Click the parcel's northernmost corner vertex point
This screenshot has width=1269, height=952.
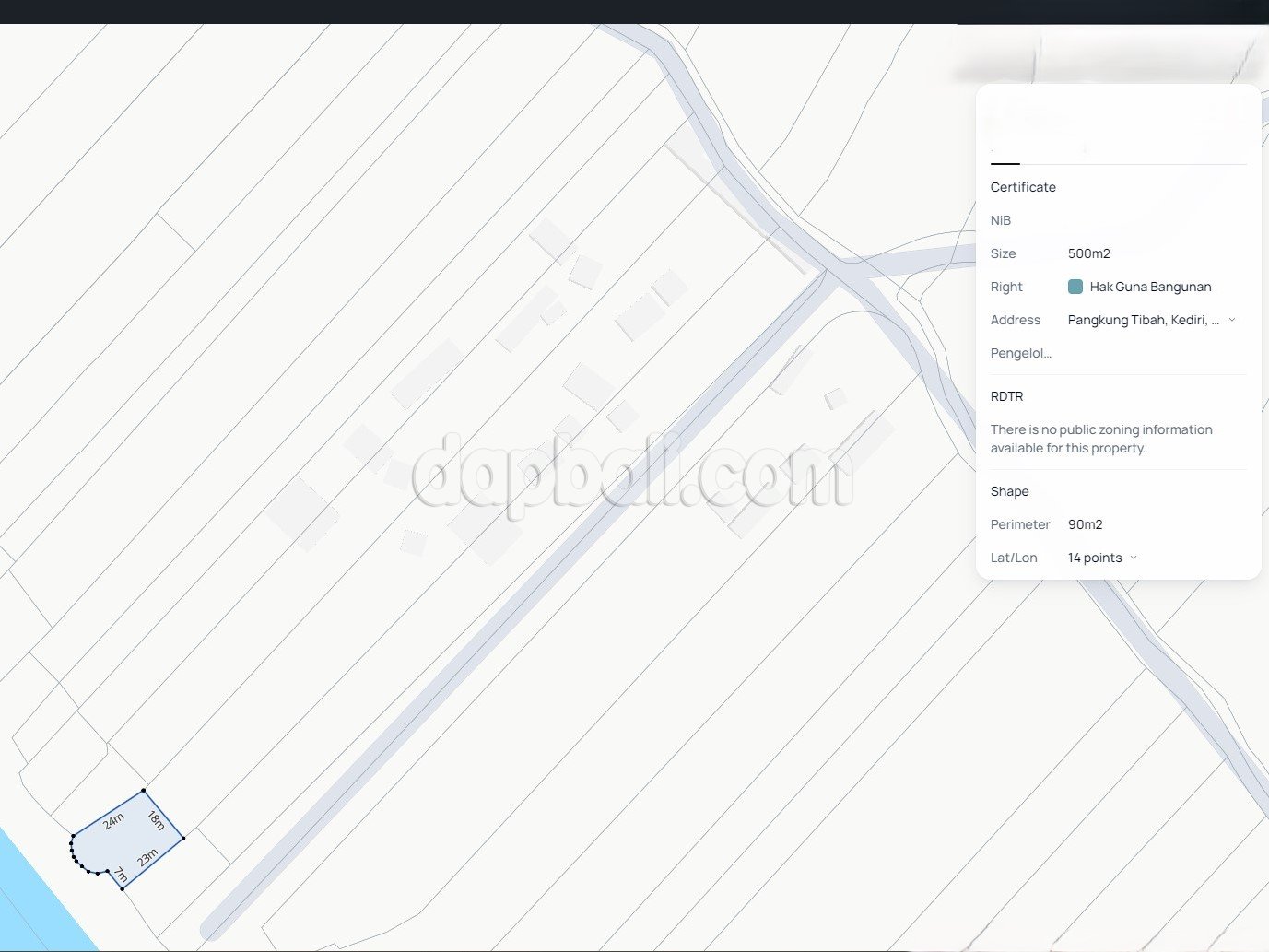tap(144, 791)
